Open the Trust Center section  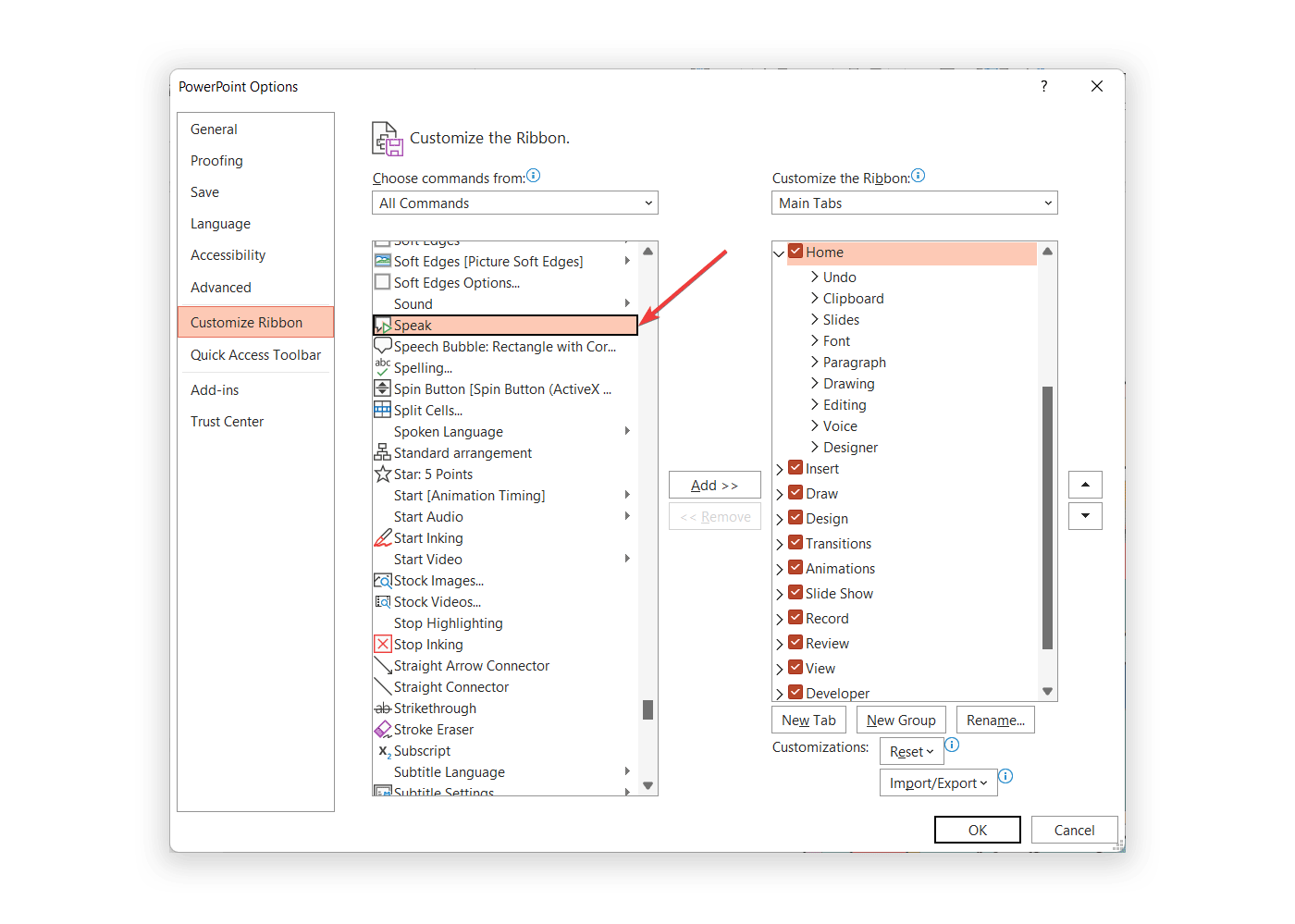pos(227,422)
